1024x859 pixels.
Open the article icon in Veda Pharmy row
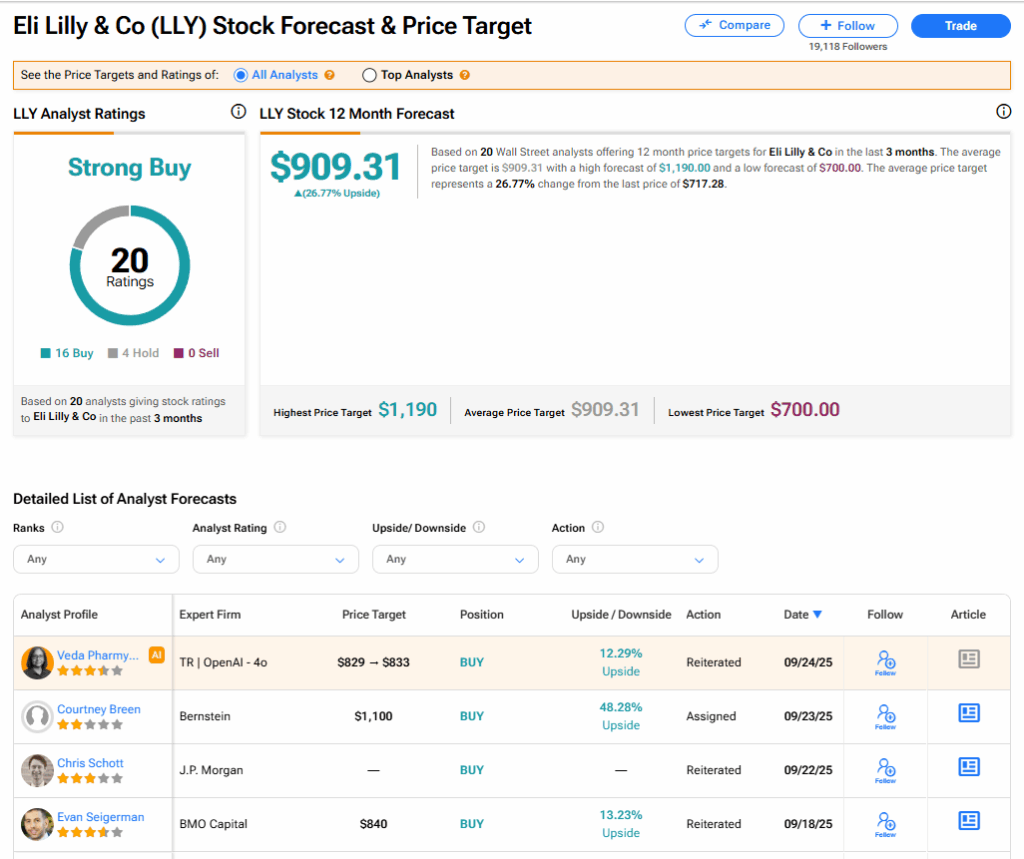pos(968,659)
